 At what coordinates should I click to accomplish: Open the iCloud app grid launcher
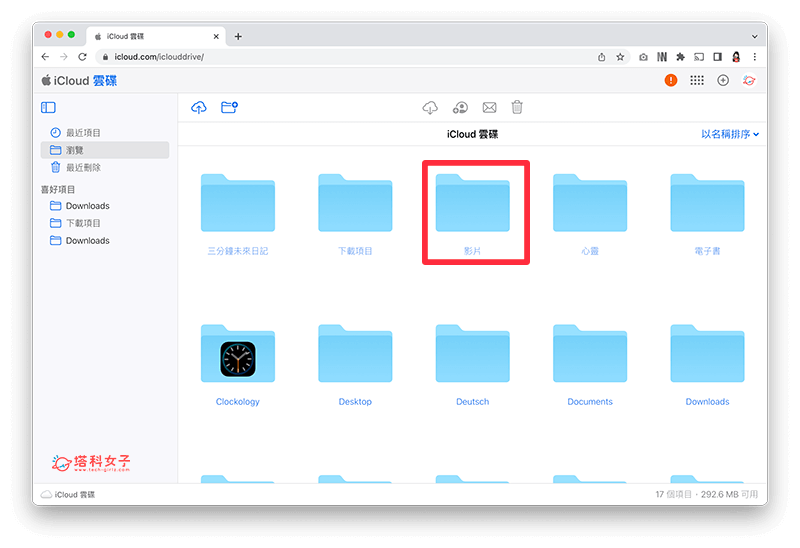pos(696,80)
